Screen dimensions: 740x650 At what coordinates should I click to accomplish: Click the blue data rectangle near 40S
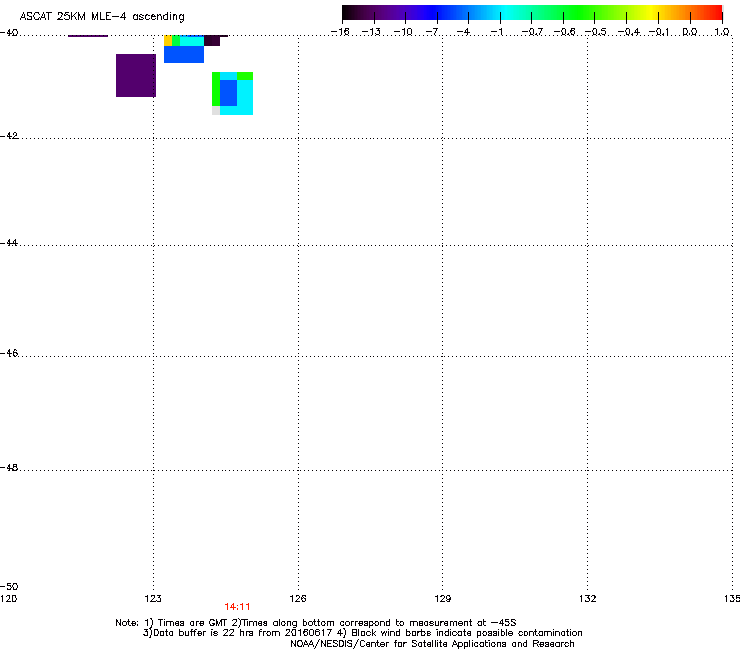coord(184,54)
